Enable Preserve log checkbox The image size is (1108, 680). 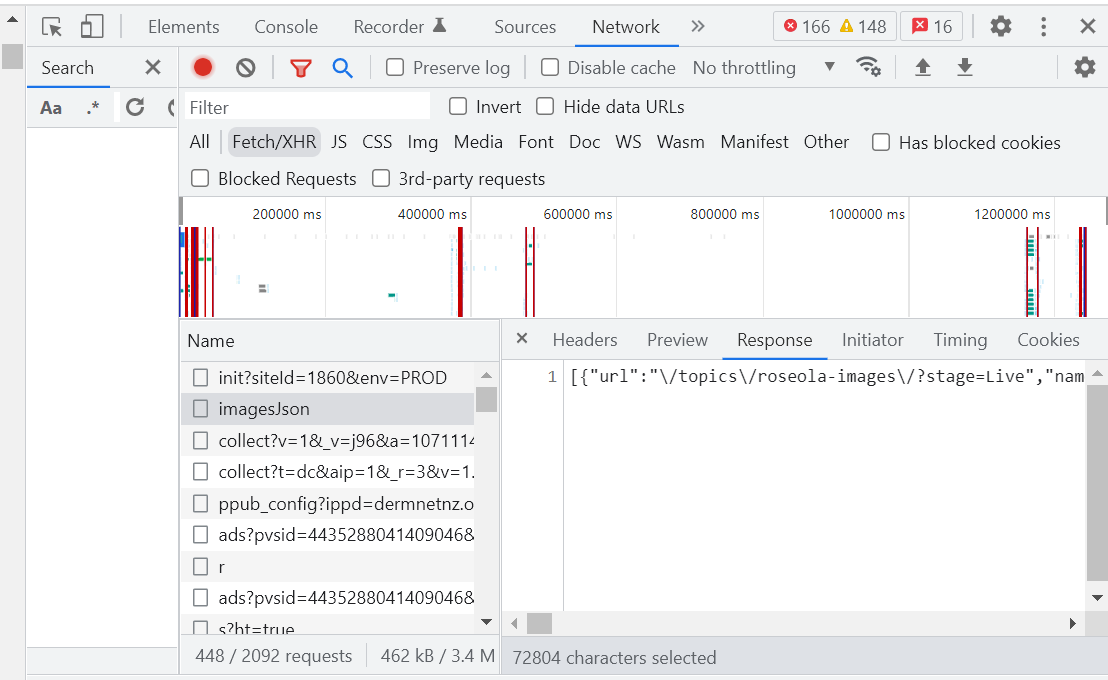pyautogui.click(x=395, y=67)
